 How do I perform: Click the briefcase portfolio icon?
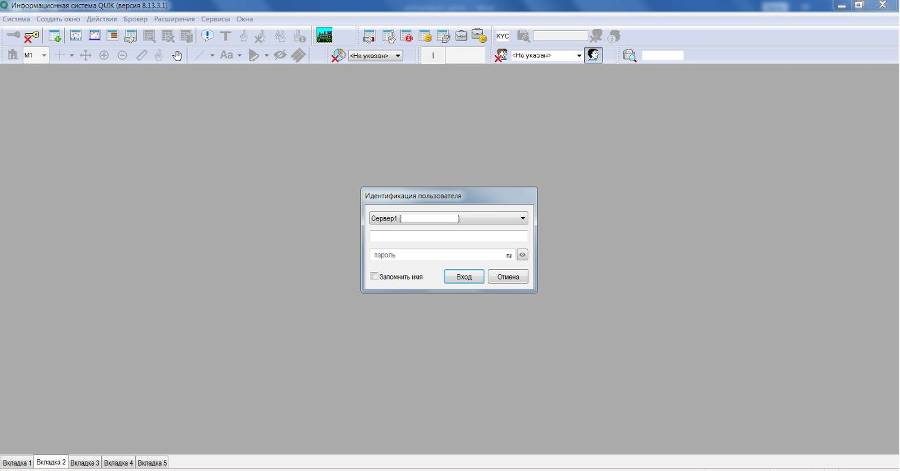coord(461,36)
